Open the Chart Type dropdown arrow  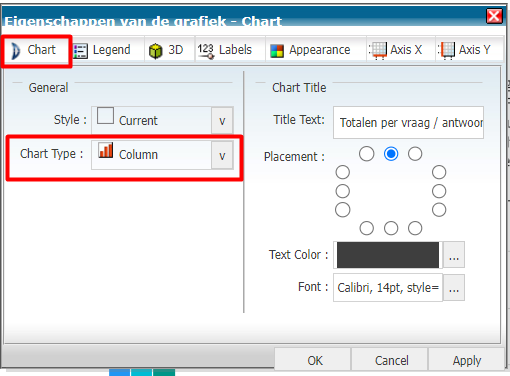click(222, 155)
